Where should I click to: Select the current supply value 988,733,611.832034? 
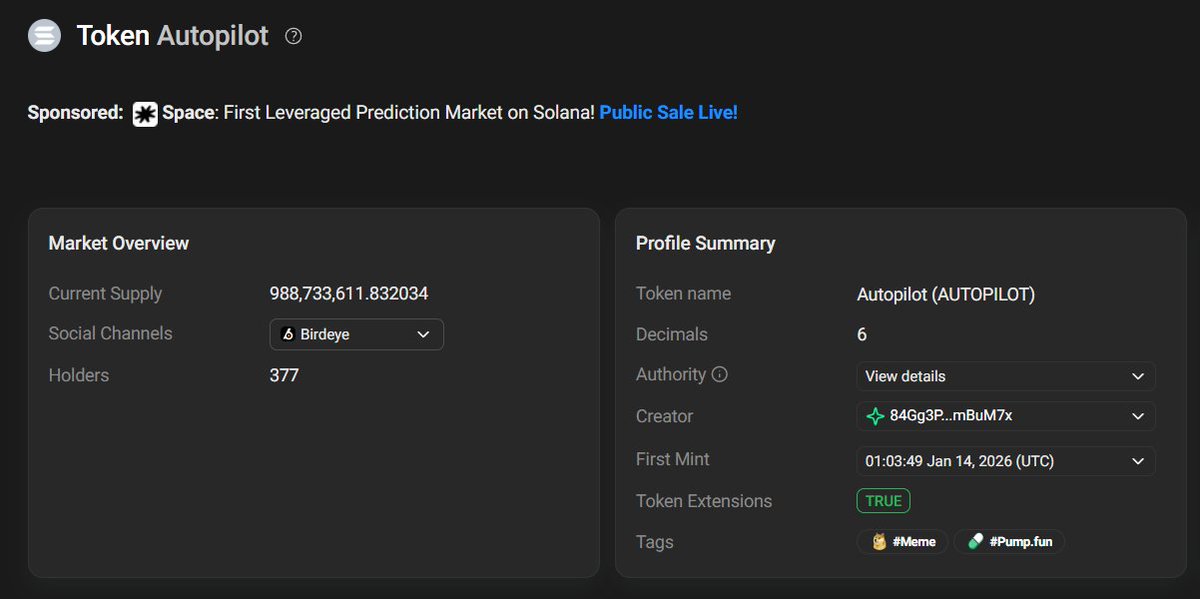(349, 294)
